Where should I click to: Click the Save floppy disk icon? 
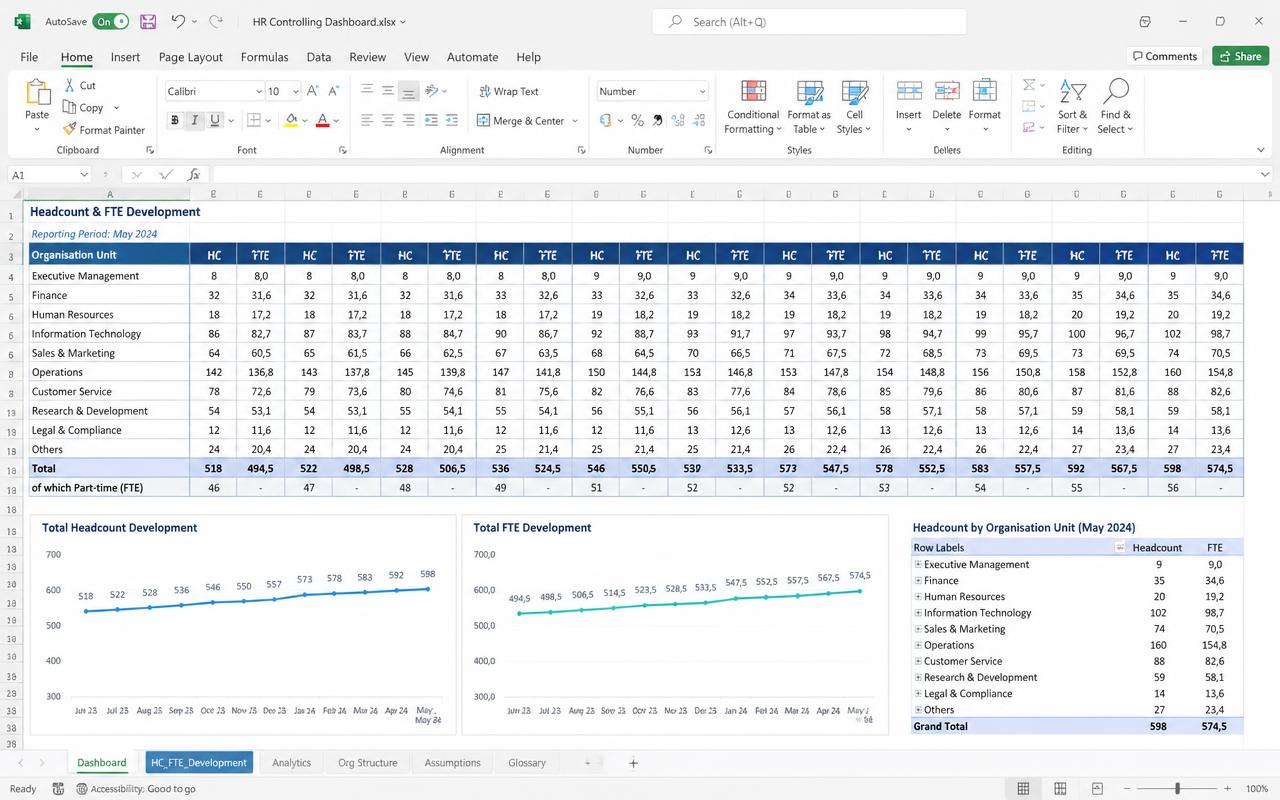click(x=148, y=21)
